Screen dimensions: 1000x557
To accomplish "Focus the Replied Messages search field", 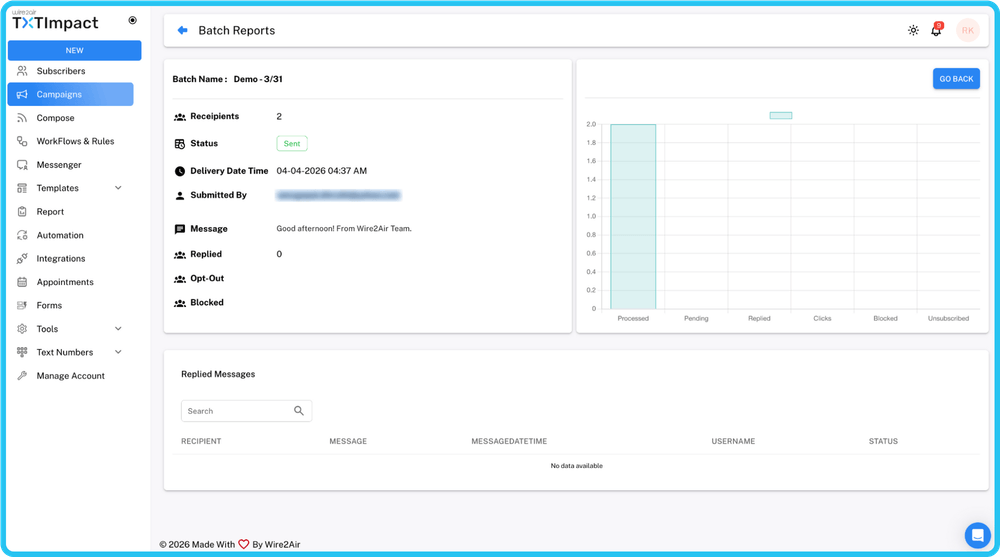I will point(246,411).
